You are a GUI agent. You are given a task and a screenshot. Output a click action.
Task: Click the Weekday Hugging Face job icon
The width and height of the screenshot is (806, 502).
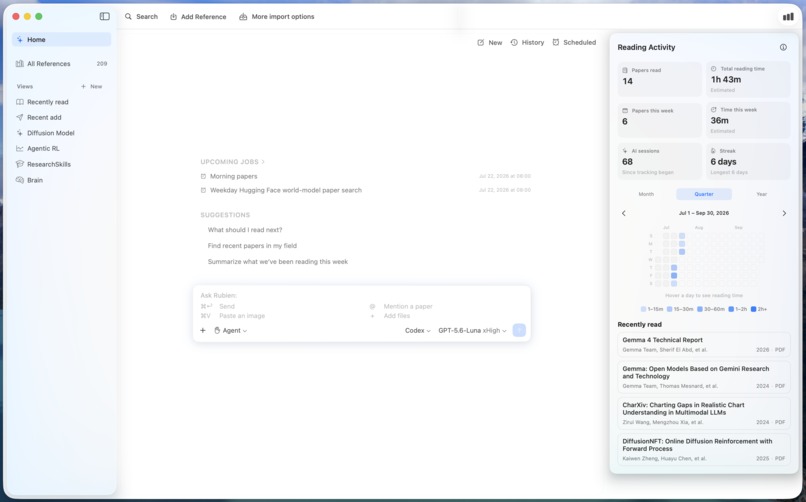[x=203, y=190]
